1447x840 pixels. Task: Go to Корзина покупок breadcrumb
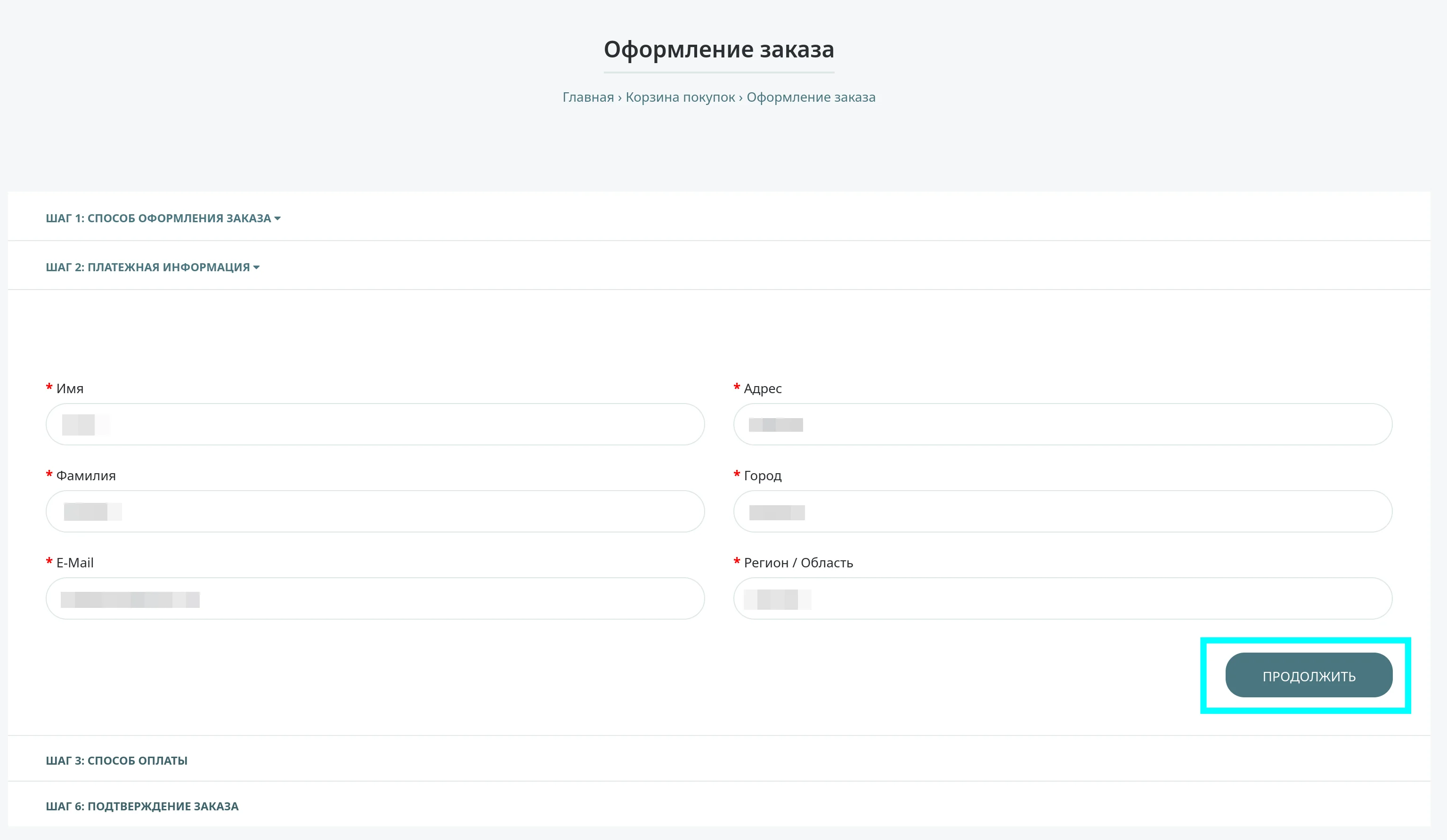click(680, 97)
